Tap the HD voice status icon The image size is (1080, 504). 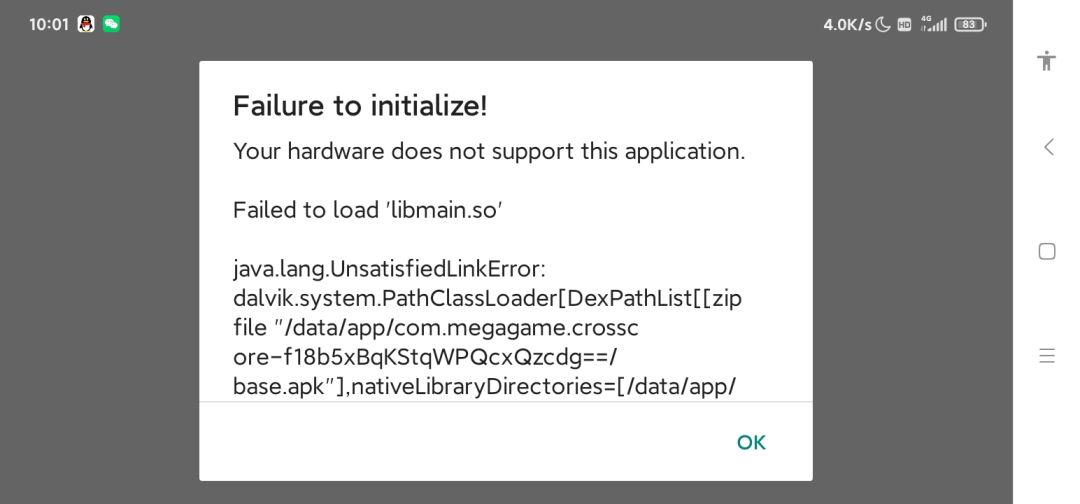904,25
